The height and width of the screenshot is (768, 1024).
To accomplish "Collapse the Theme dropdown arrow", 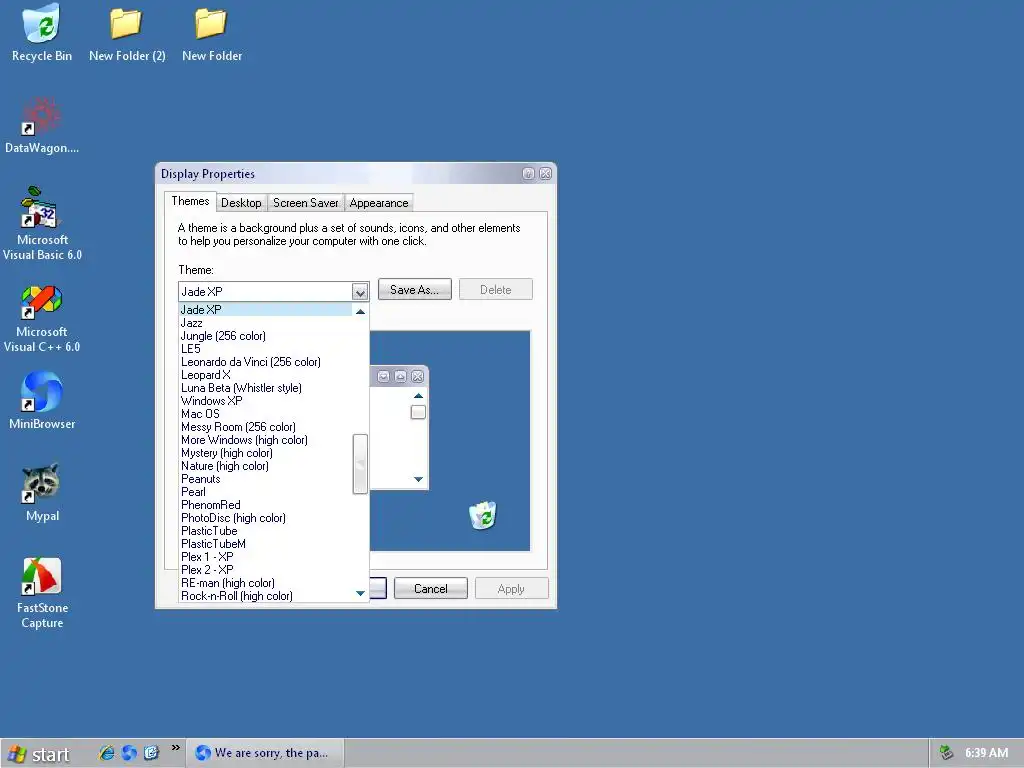I will [x=360, y=292].
